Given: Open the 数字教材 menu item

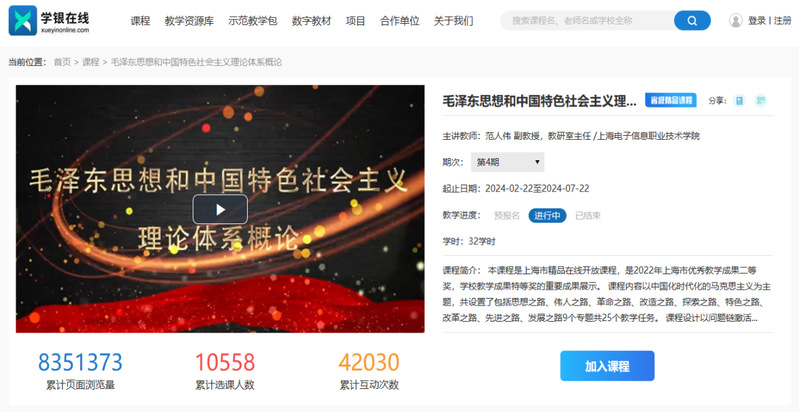Looking at the screenshot, I should (x=311, y=21).
